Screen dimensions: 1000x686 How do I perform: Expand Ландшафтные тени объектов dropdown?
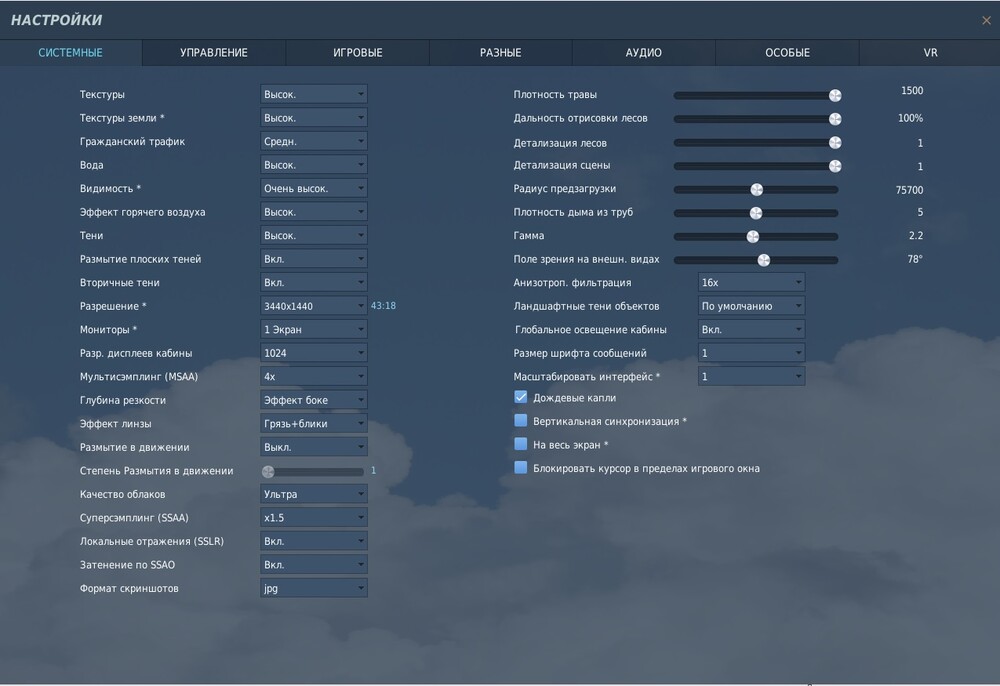point(751,306)
